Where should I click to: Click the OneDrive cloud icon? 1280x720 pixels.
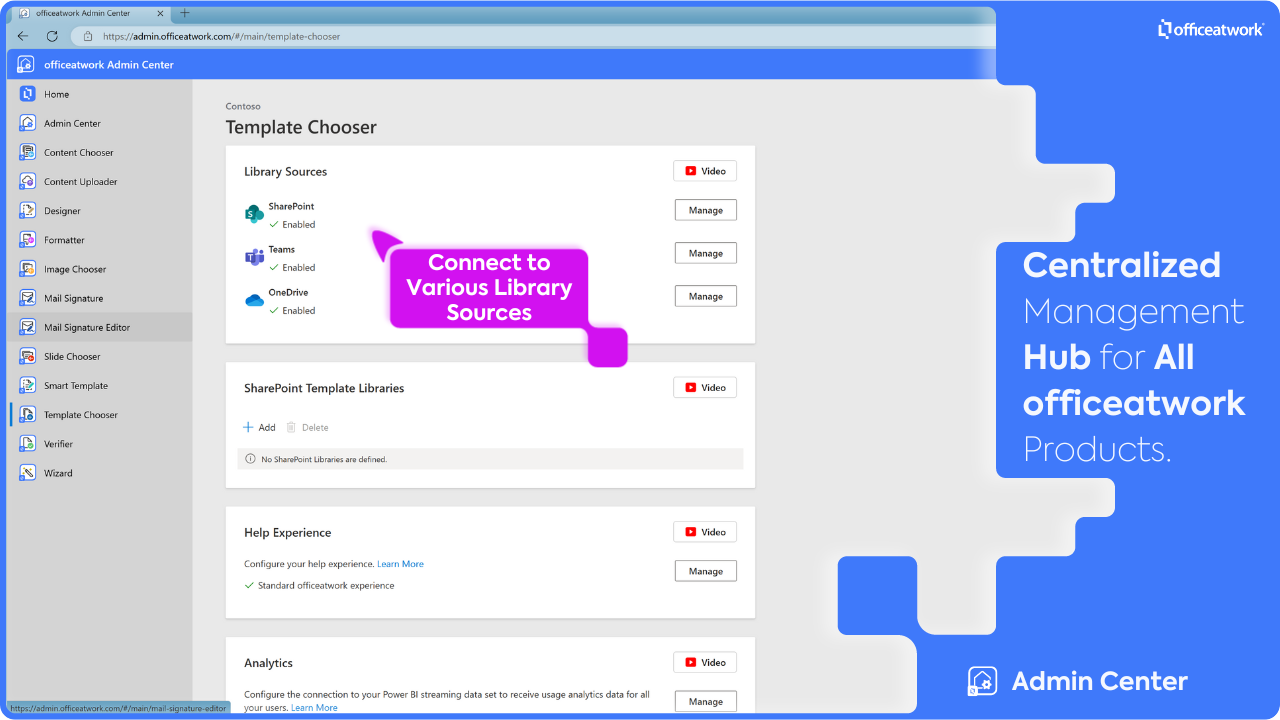click(x=254, y=300)
